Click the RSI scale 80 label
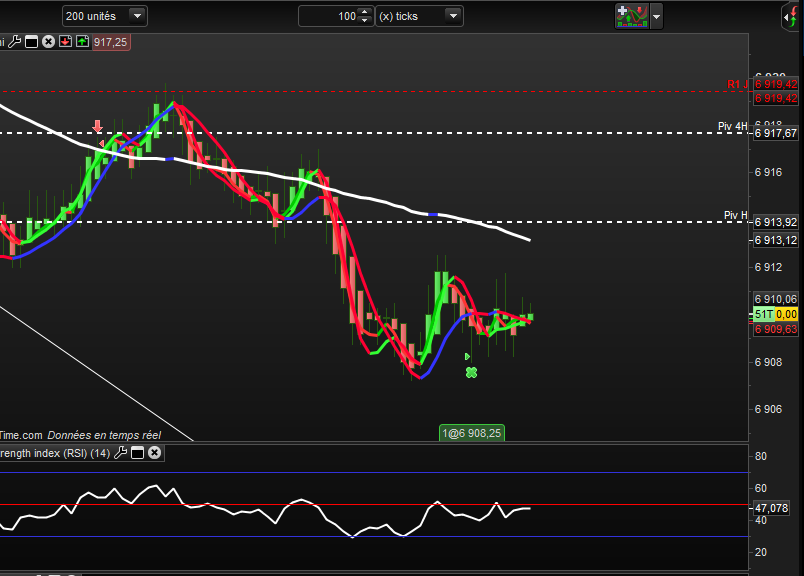Screen dimensions: 804x576 click(761, 456)
